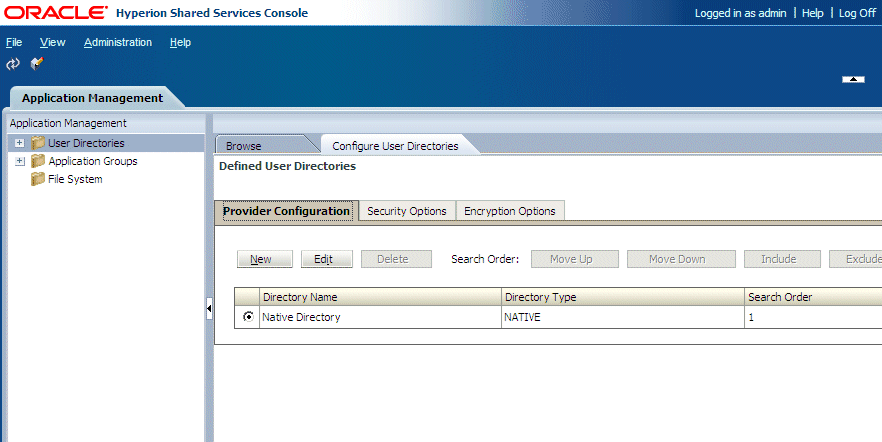Click the Application Groups folder icon

click(38, 161)
